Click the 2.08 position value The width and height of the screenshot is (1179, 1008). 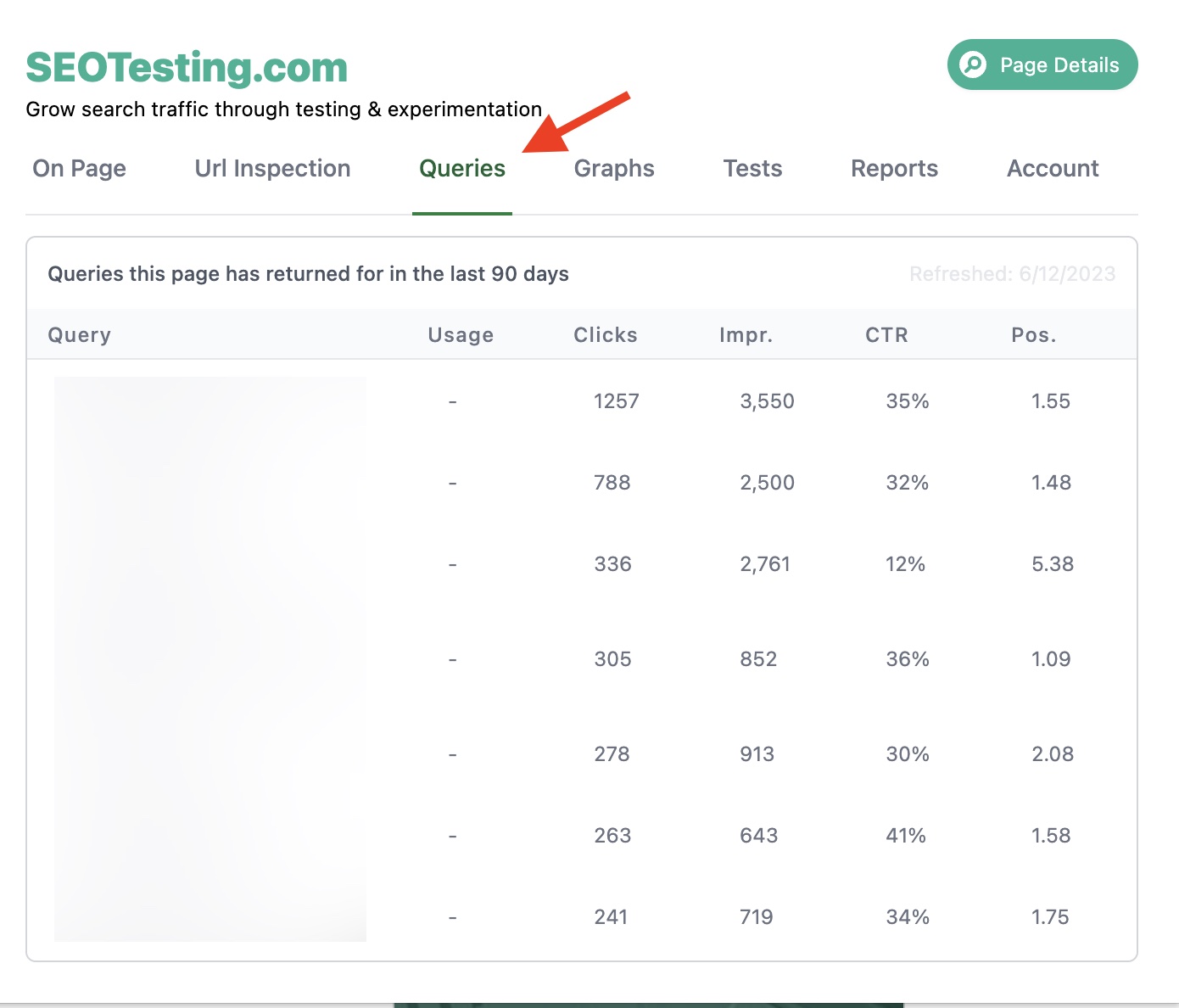point(1053,754)
